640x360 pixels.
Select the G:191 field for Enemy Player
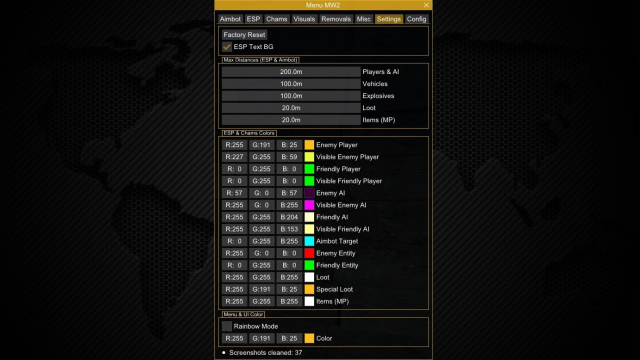click(x=262, y=145)
